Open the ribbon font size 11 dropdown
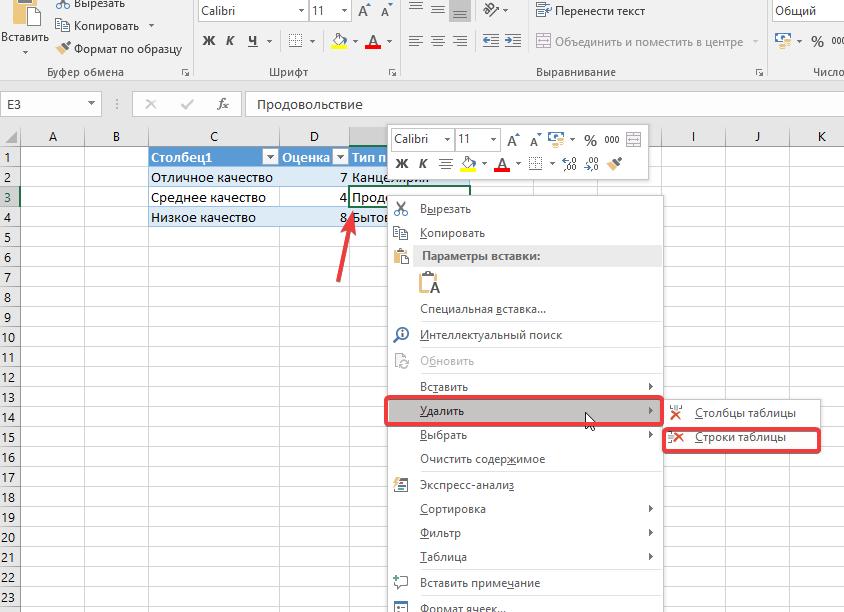The height and width of the screenshot is (612, 844). pyautogui.click(x=344, y=11)
